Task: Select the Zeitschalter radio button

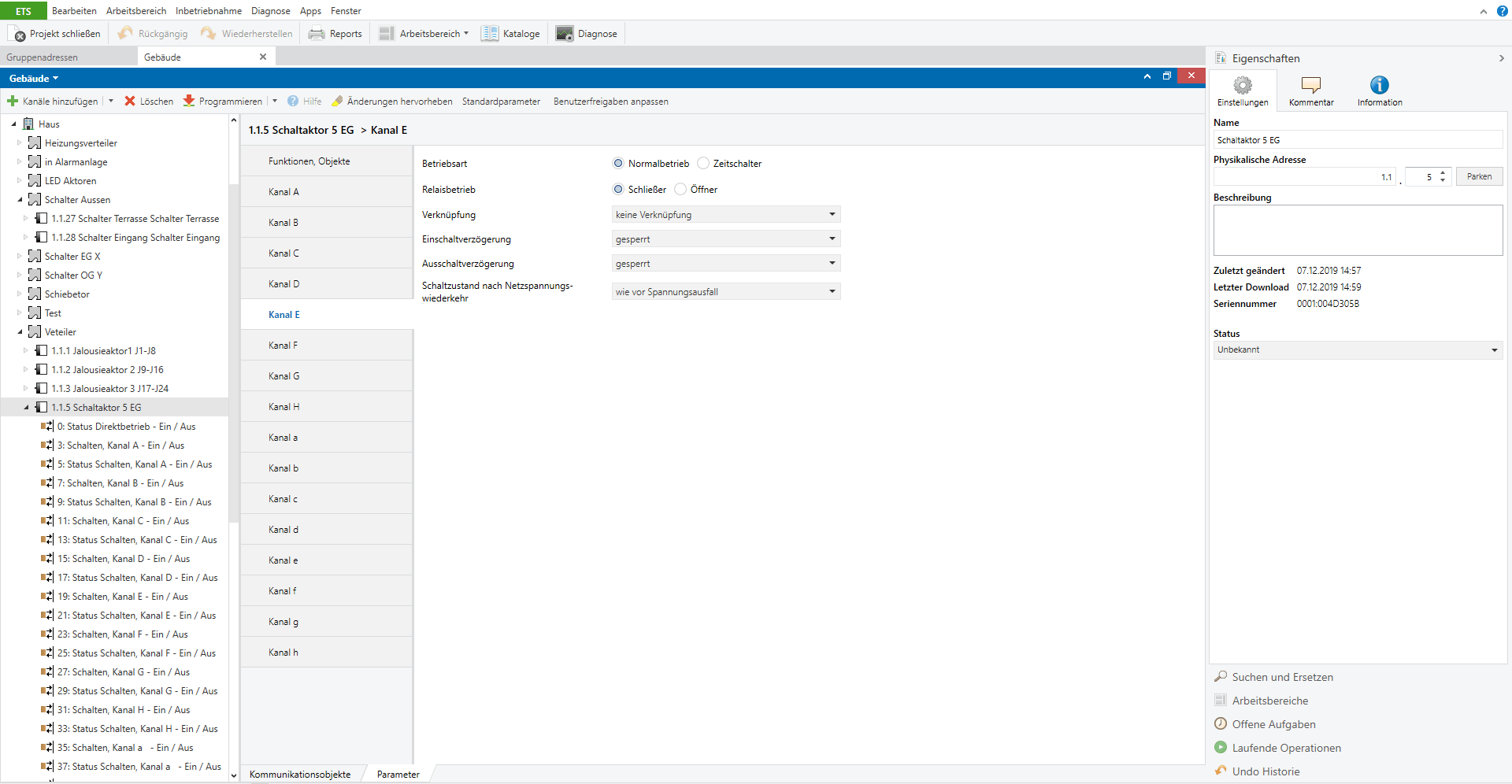Action: click(x=703, y=164)
